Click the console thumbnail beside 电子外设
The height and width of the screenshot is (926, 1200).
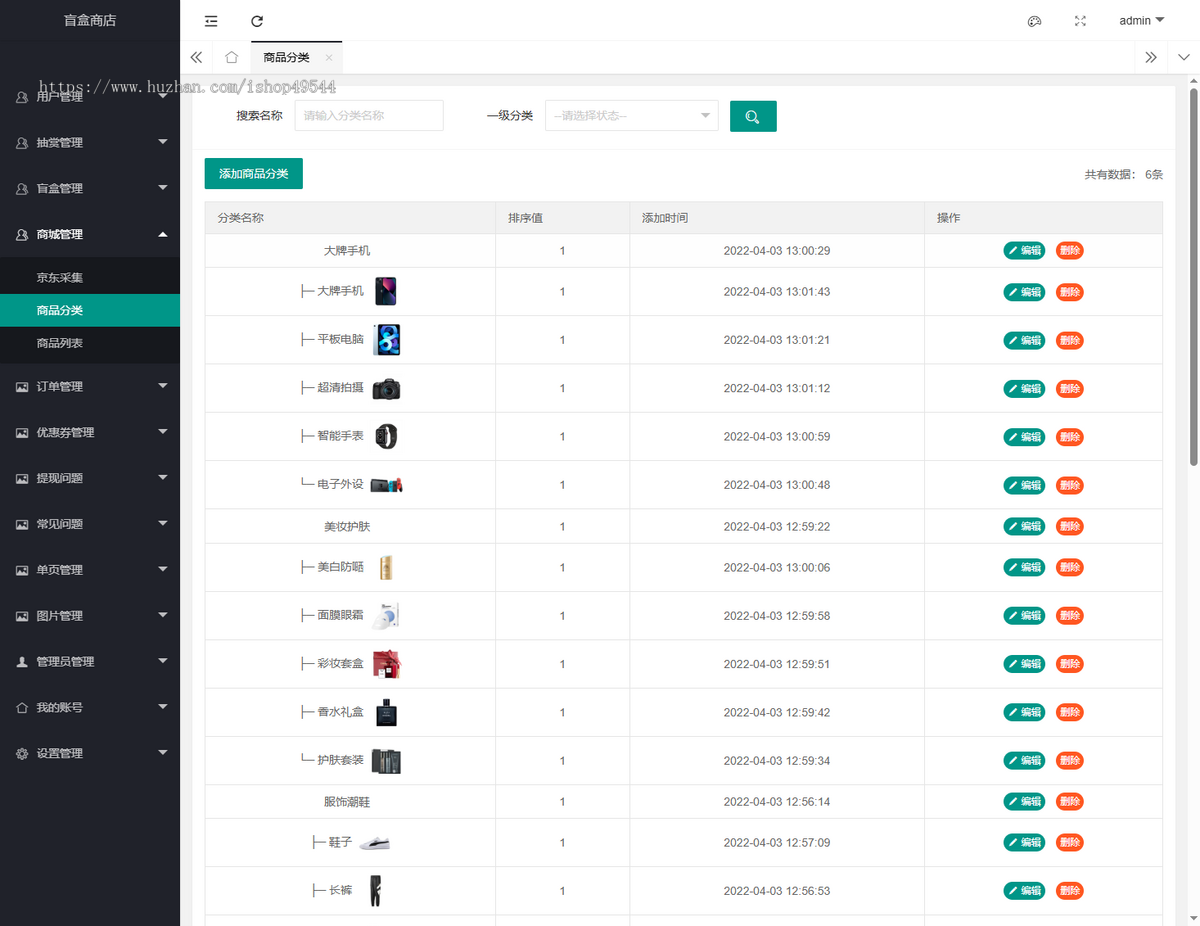coord(387,485)
